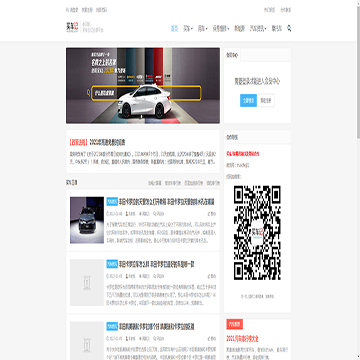The height and width of the screenshot is (360, 360).
Task: Click the 买车记 site logo
Action: 72,27
